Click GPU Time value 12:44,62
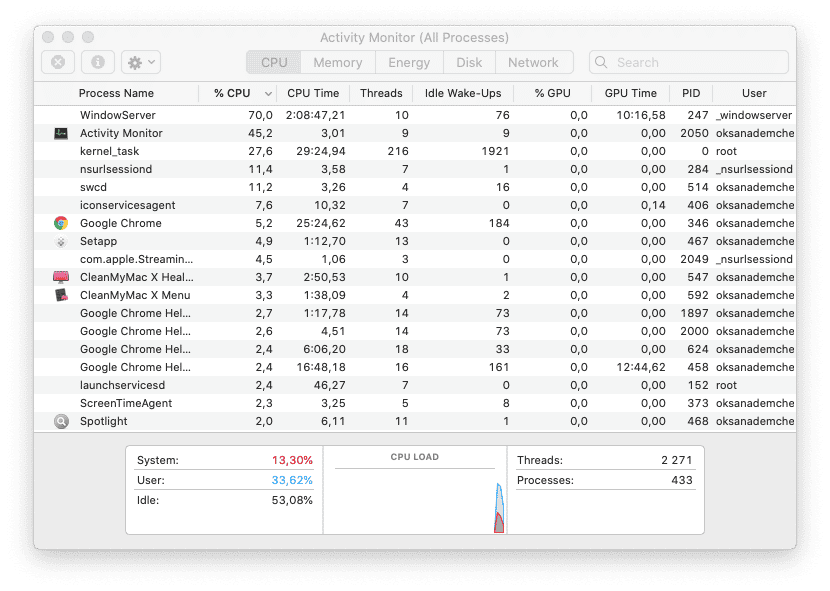The height and width of the screenshot is (591, 830). (641, 368)
